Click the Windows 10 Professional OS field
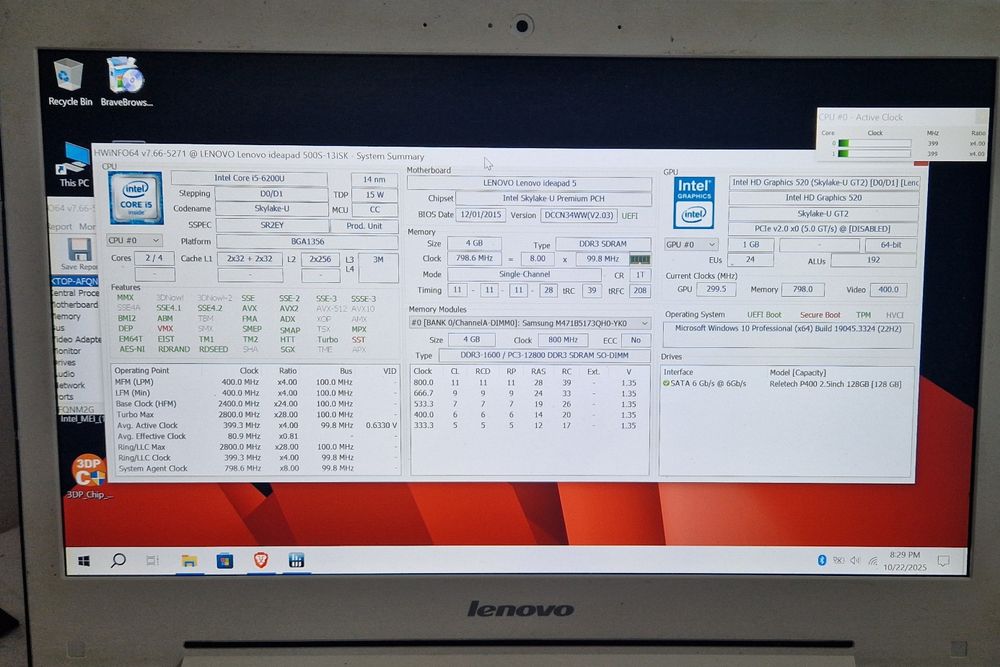This screenshot has height=667, width=1000. (x=788, y=334)
